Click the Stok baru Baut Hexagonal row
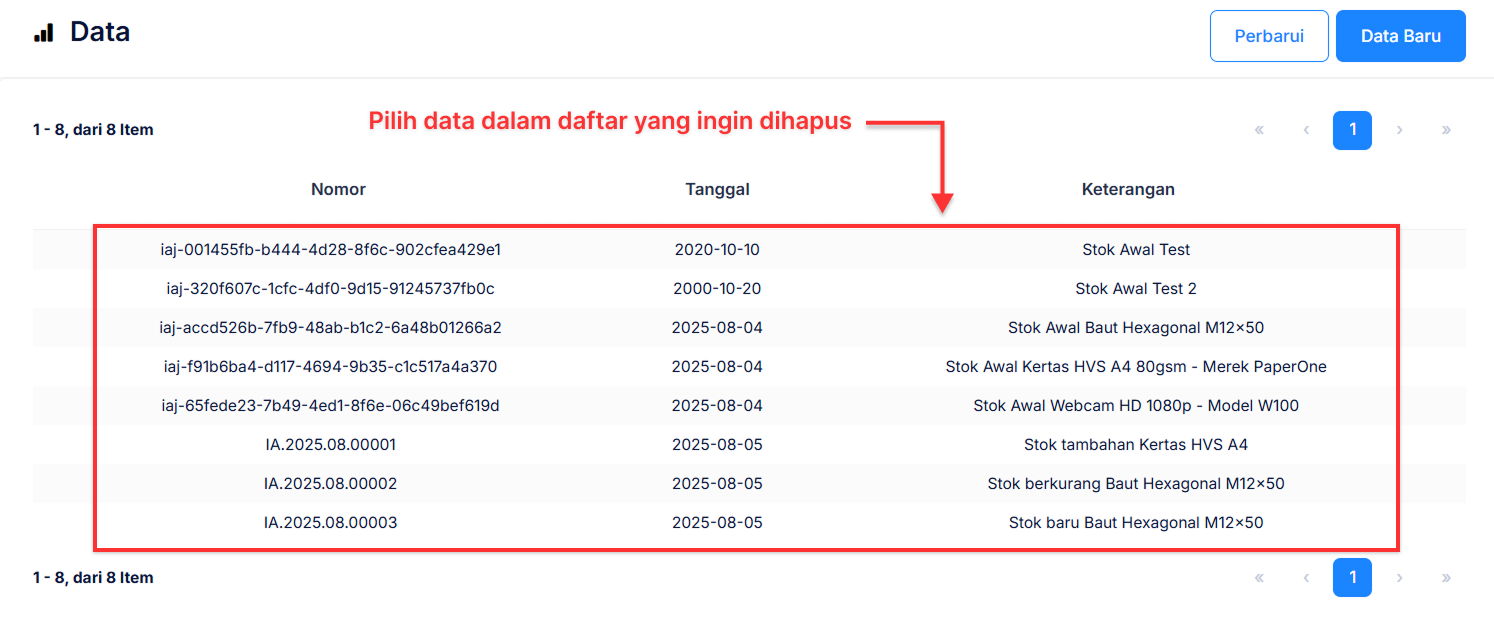This screenshot has width=1494, height=619. click(x=1135, y=523)
